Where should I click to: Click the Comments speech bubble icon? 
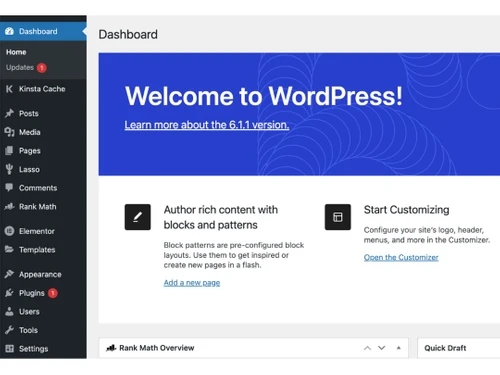click(9, 188)
